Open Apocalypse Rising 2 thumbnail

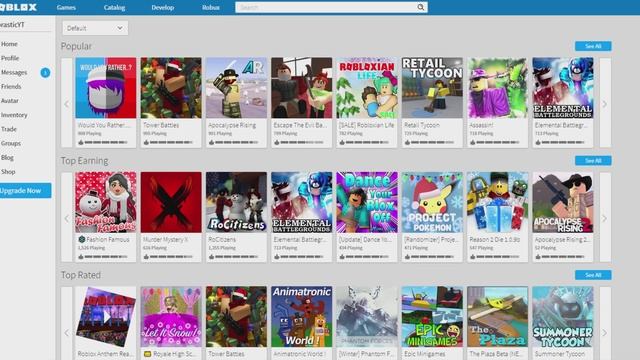click(563, 202)
